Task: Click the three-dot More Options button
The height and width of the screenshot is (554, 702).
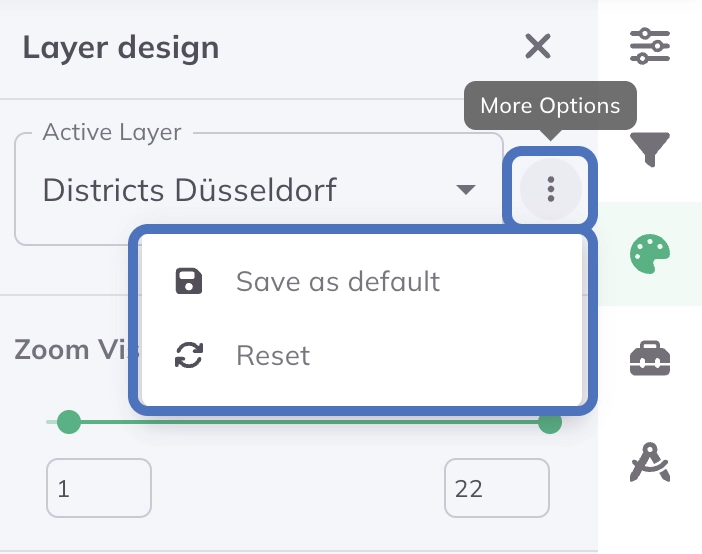Action: click(550, 188)
